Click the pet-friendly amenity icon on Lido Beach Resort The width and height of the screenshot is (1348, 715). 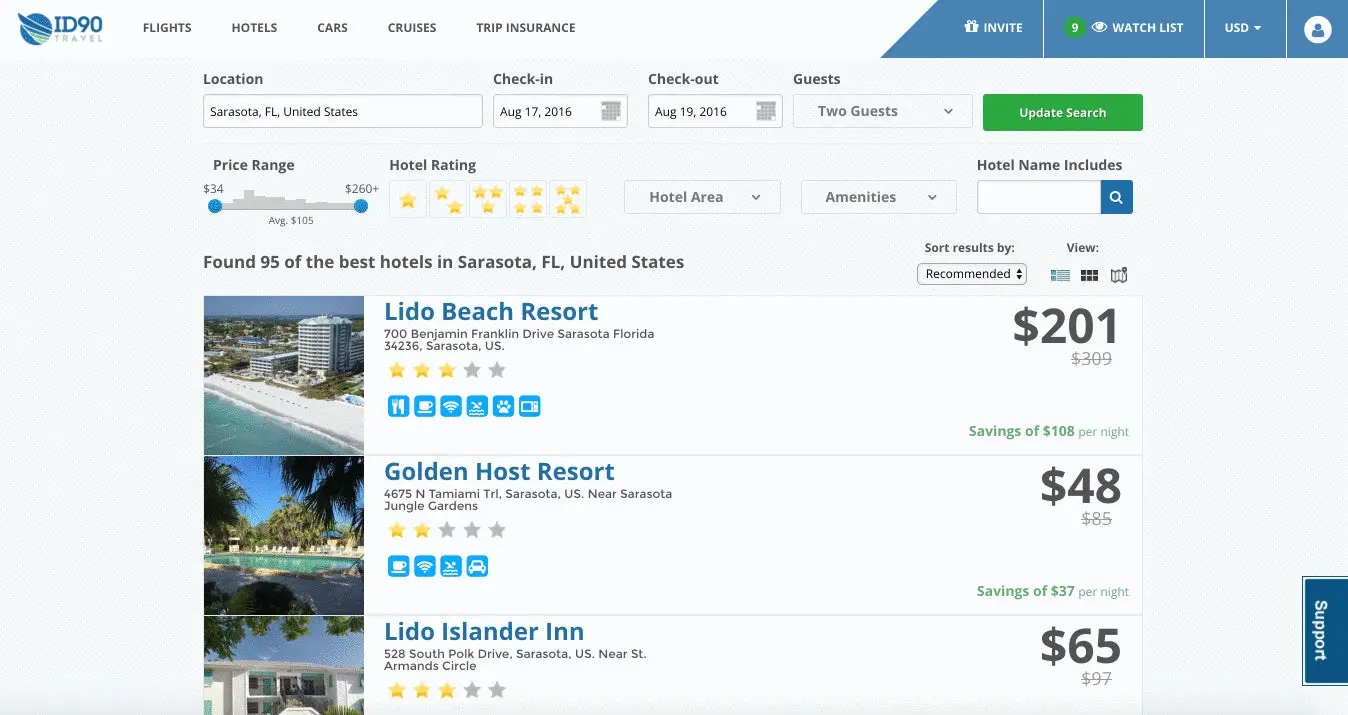coord(503,406)
